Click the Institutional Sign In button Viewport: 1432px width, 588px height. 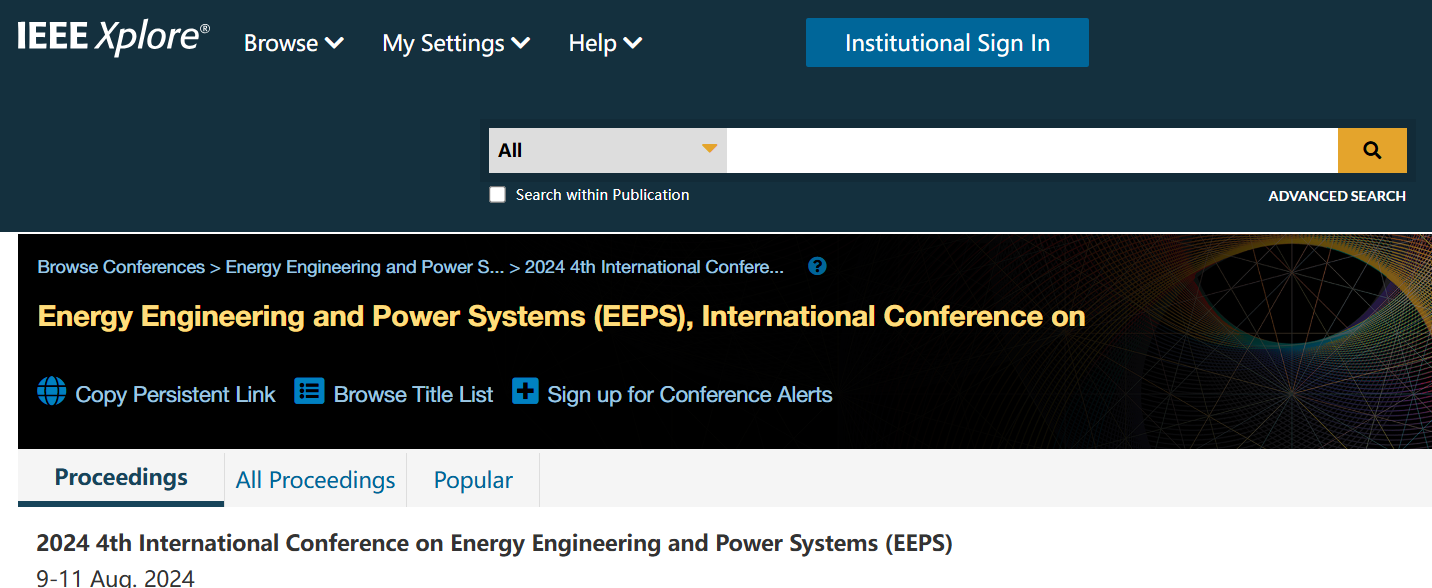[x=947, y=43]
